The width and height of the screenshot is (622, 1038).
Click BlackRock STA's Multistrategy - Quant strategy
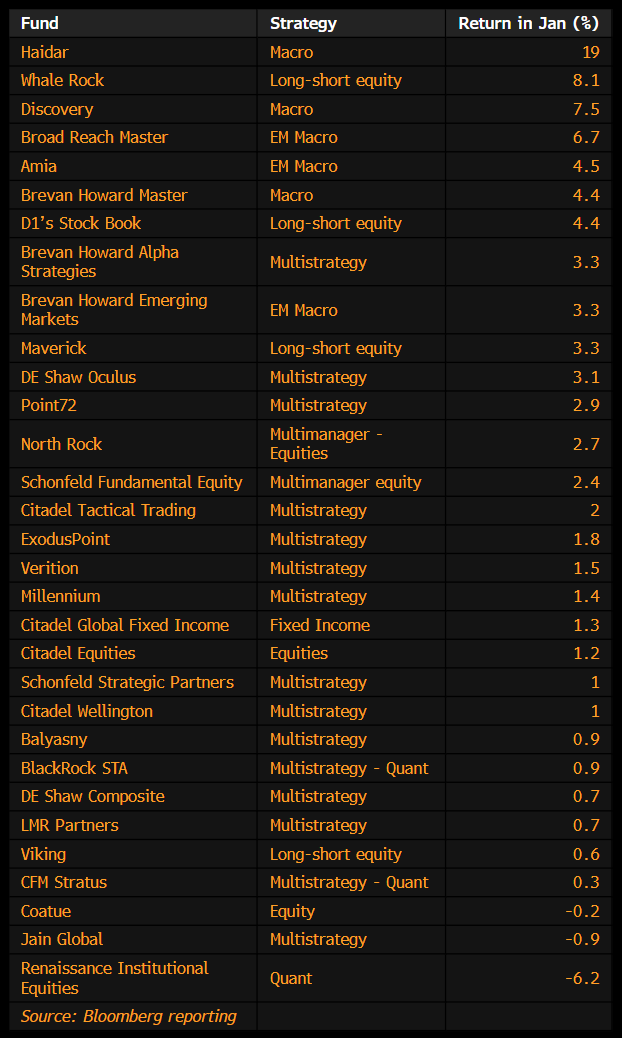tap(349, 769)
